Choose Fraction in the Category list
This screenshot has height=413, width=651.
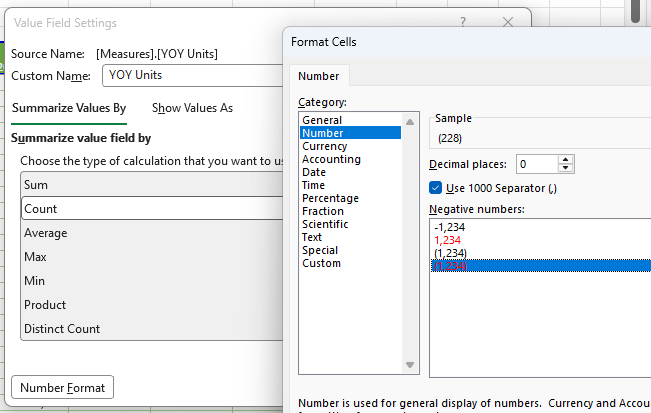point(350,211)
